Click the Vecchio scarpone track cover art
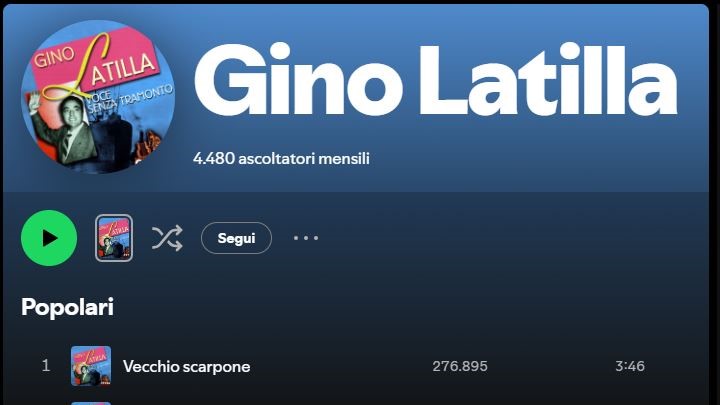 (91, 366)
